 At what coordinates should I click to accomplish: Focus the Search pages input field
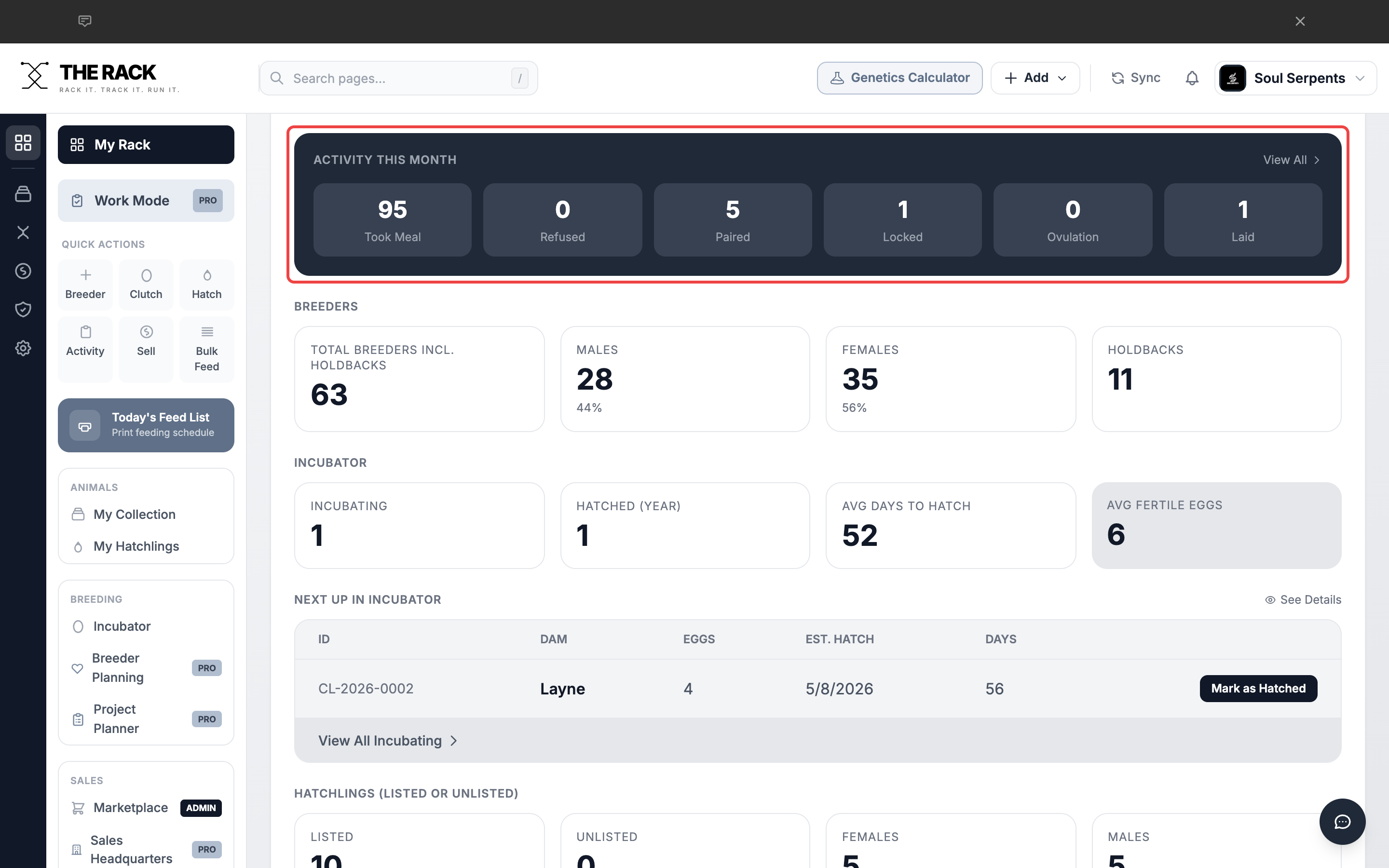[398, 78]
